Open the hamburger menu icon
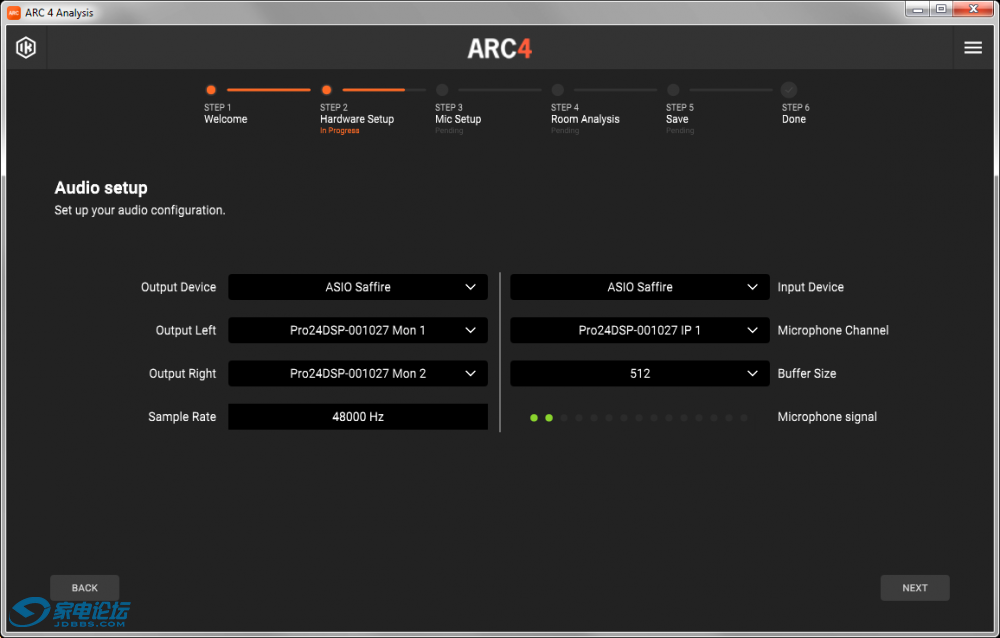The height and width of the screenshot is (638, 1000). point(972,48)
